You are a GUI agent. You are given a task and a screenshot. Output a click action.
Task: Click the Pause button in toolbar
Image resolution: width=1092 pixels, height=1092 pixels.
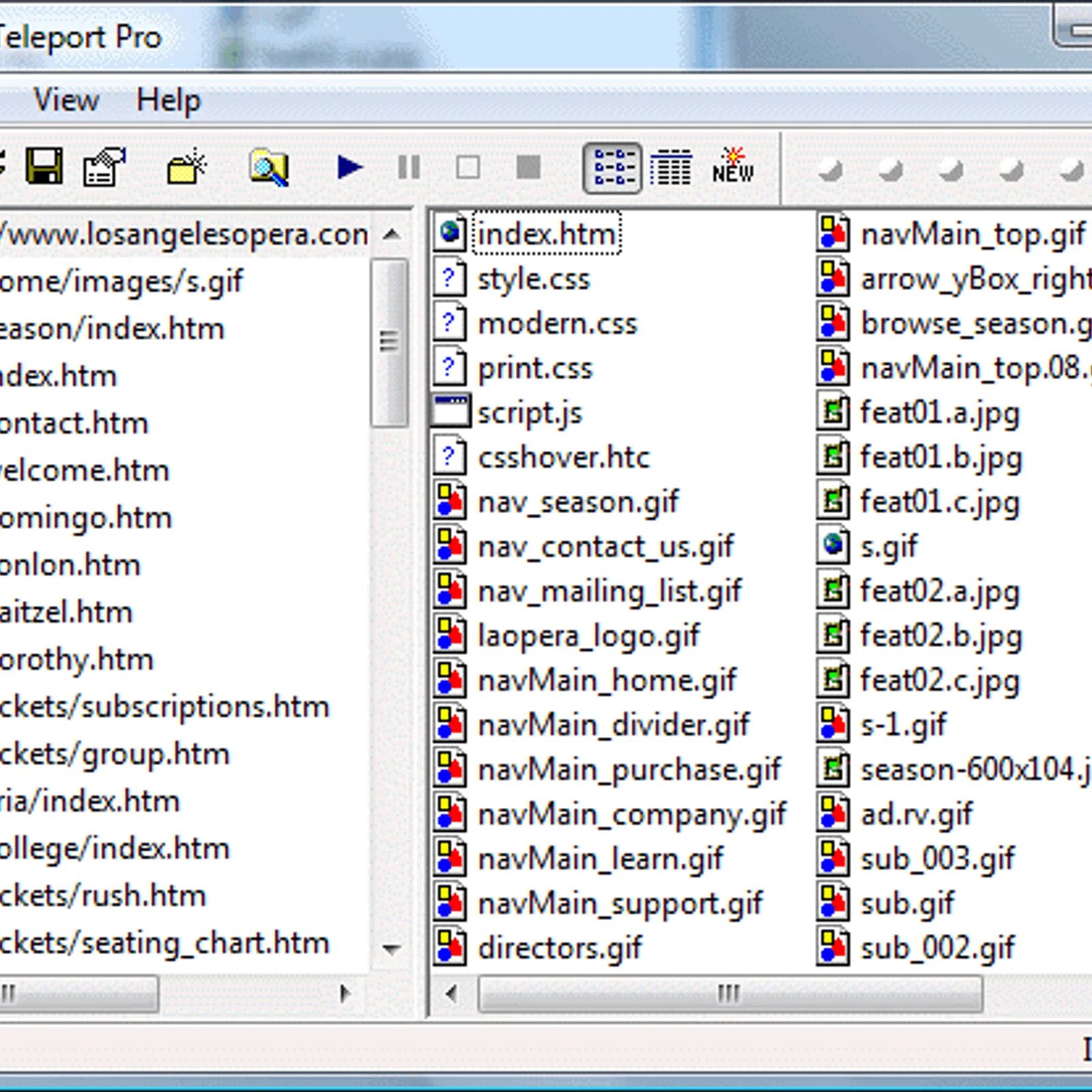pos(409,167)
